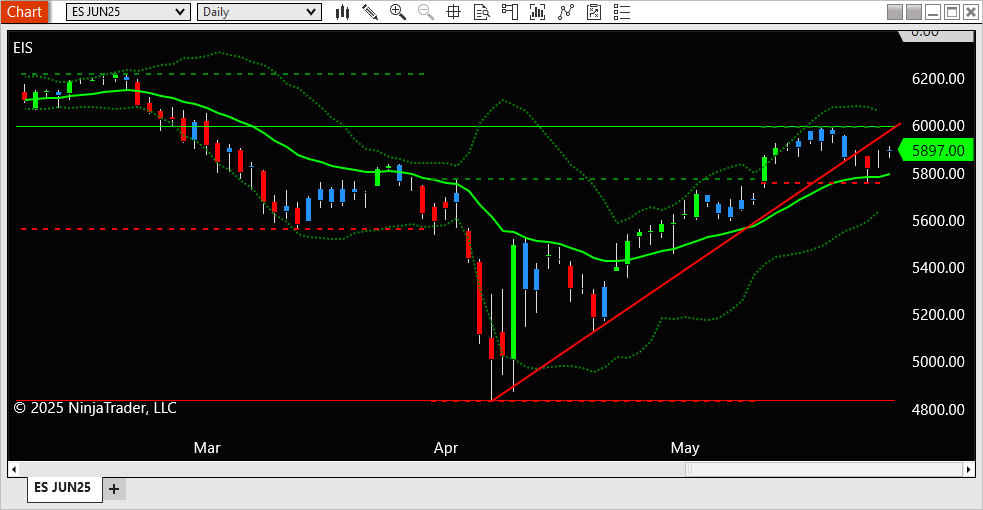The height and width of the screenshot is (510, 983).
Task: Click the EIS indicator label
Action: (x=23, y=48)
